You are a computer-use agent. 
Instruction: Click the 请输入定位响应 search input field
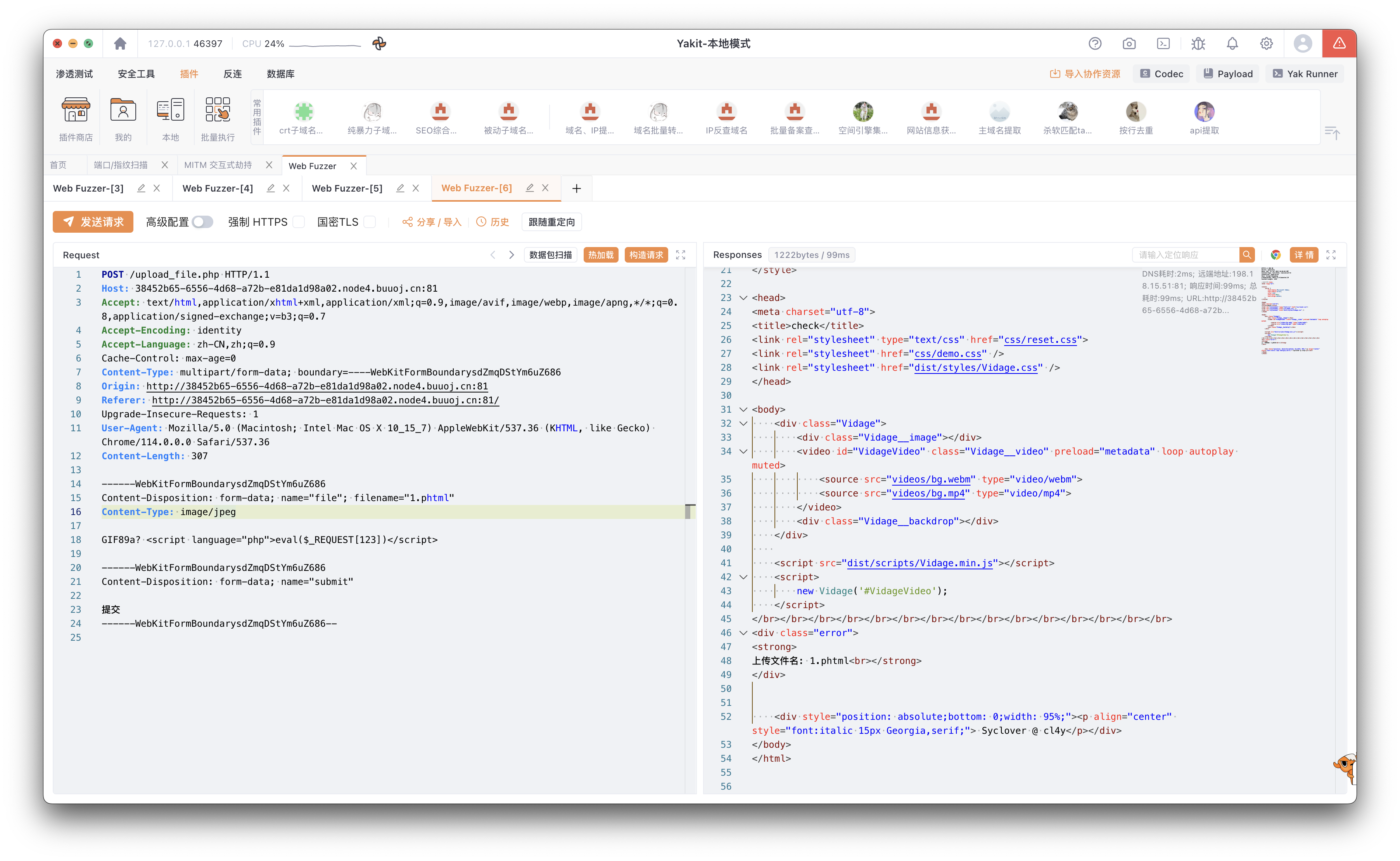point(1185,254)
